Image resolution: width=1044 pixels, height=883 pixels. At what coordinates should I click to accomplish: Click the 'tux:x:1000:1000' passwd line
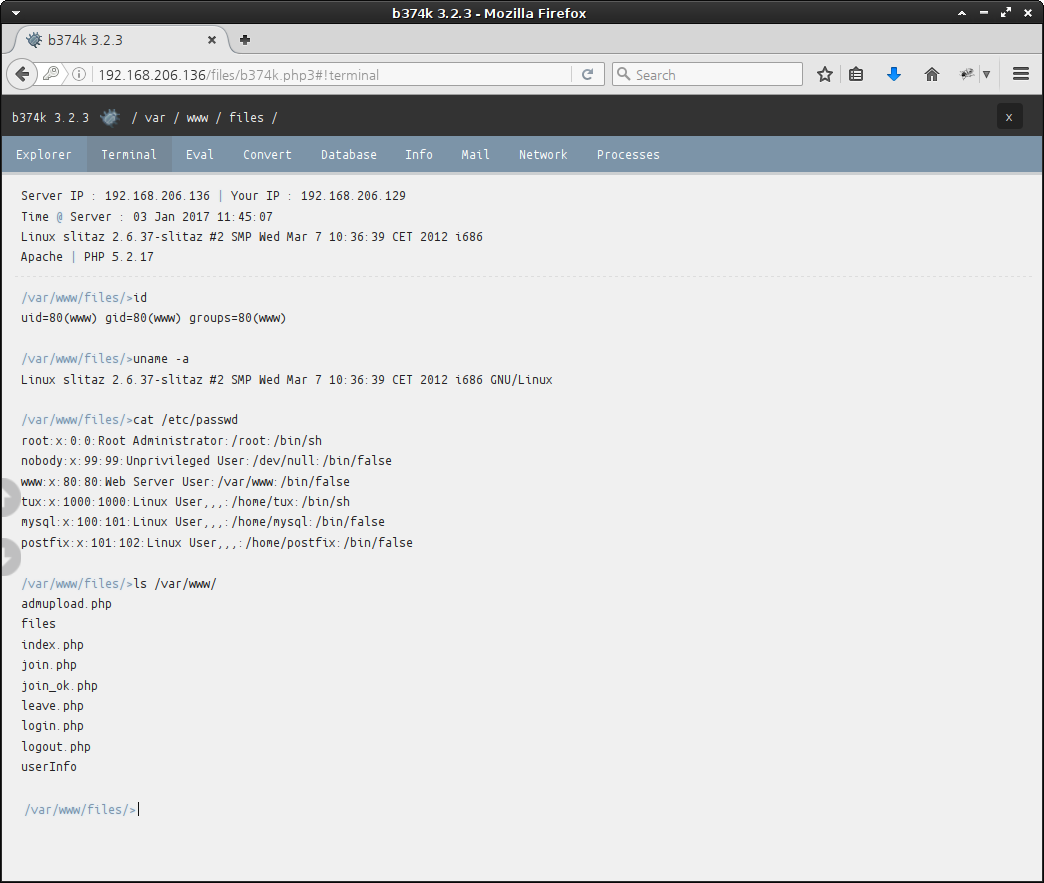tap(185, 501)
